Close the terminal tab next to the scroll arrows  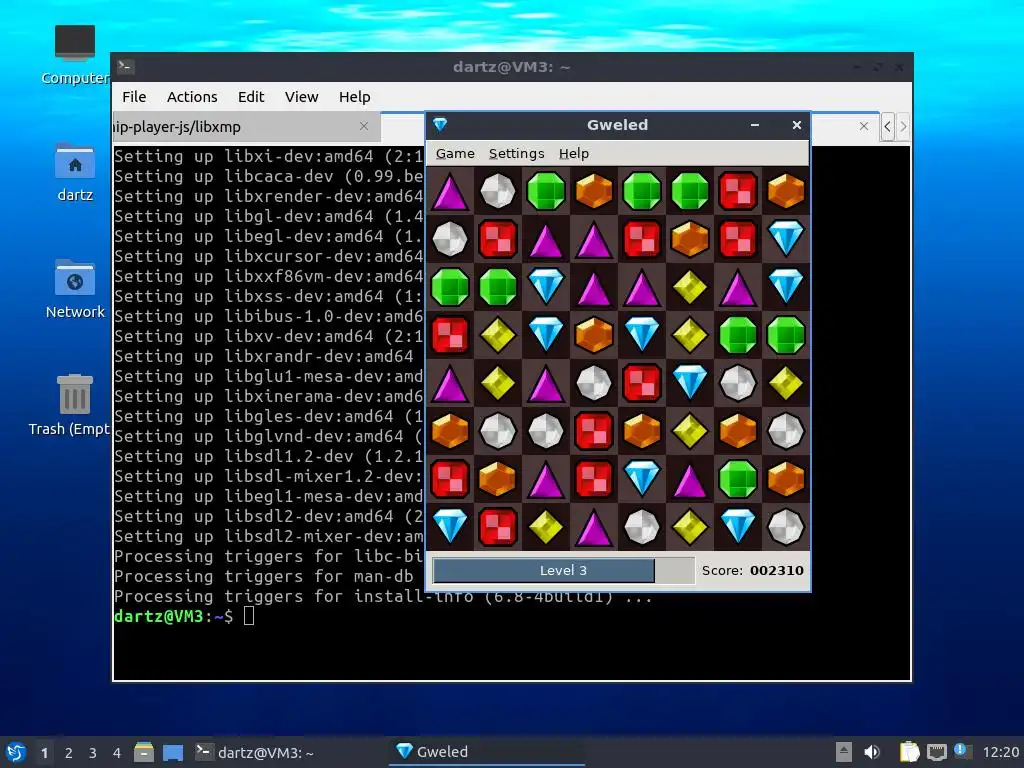tap(863, 126)
